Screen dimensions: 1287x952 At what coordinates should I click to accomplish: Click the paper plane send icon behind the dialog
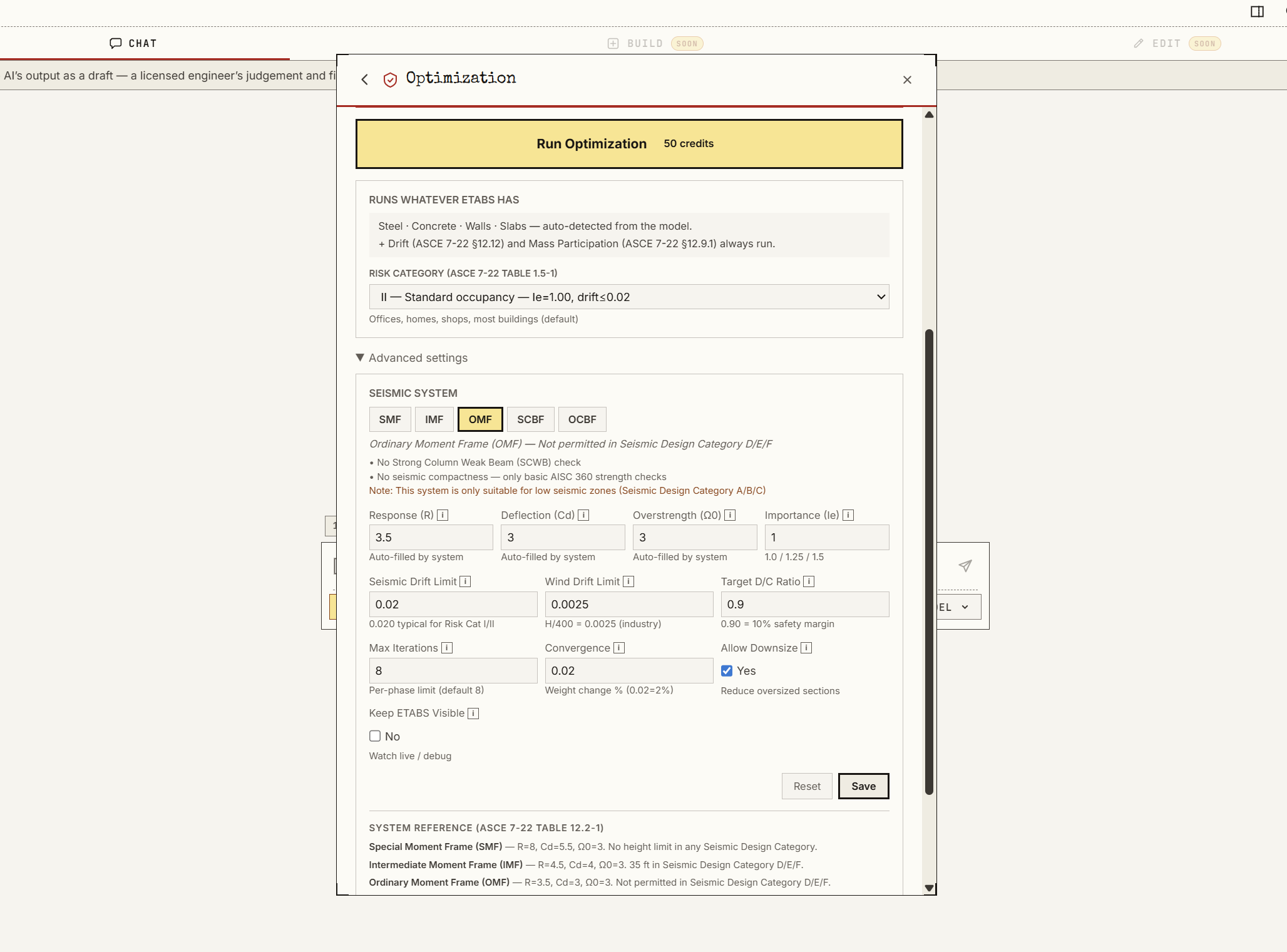pos(964,565)
